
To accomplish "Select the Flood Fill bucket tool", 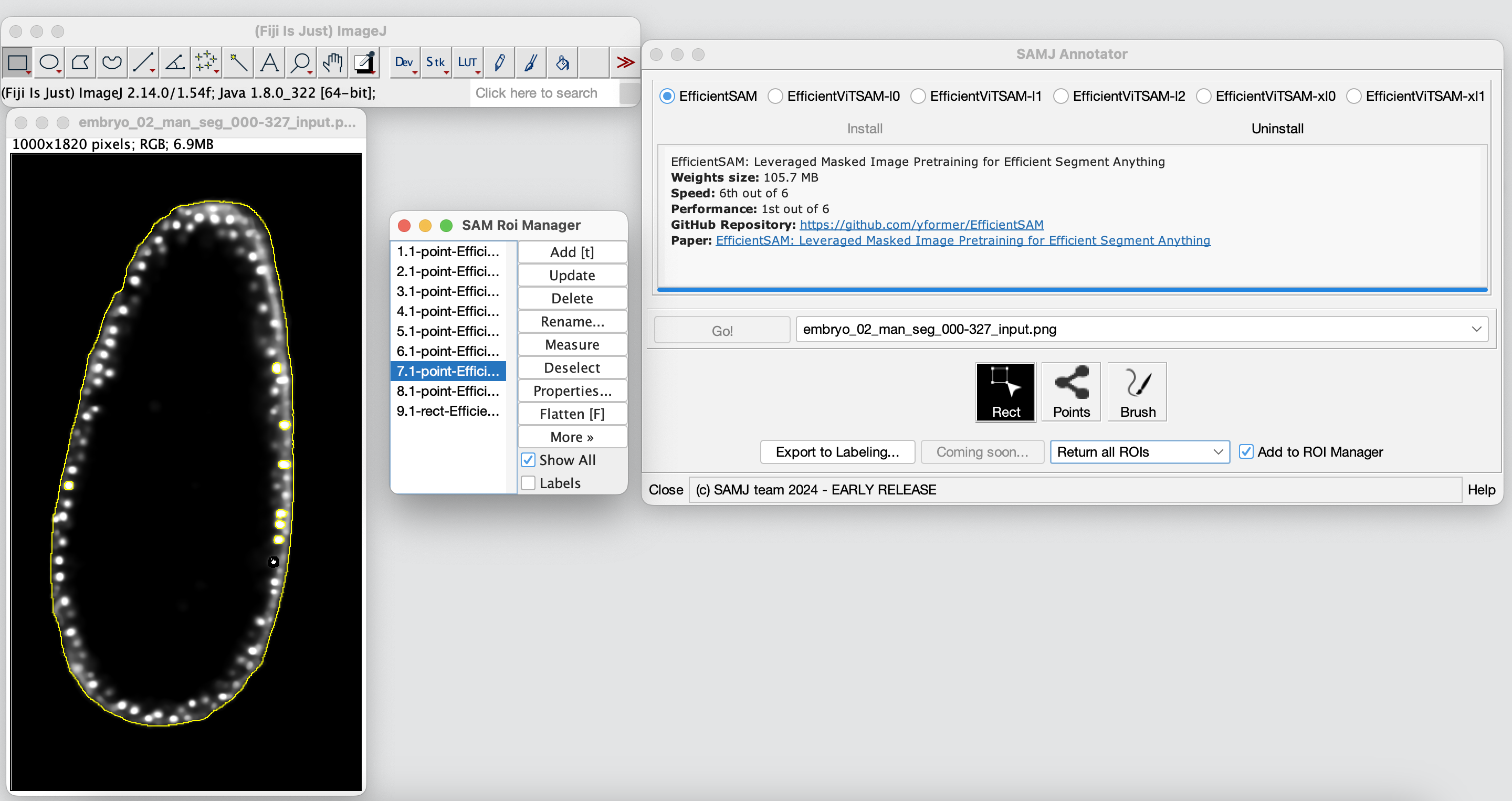I will coord(562,62).
